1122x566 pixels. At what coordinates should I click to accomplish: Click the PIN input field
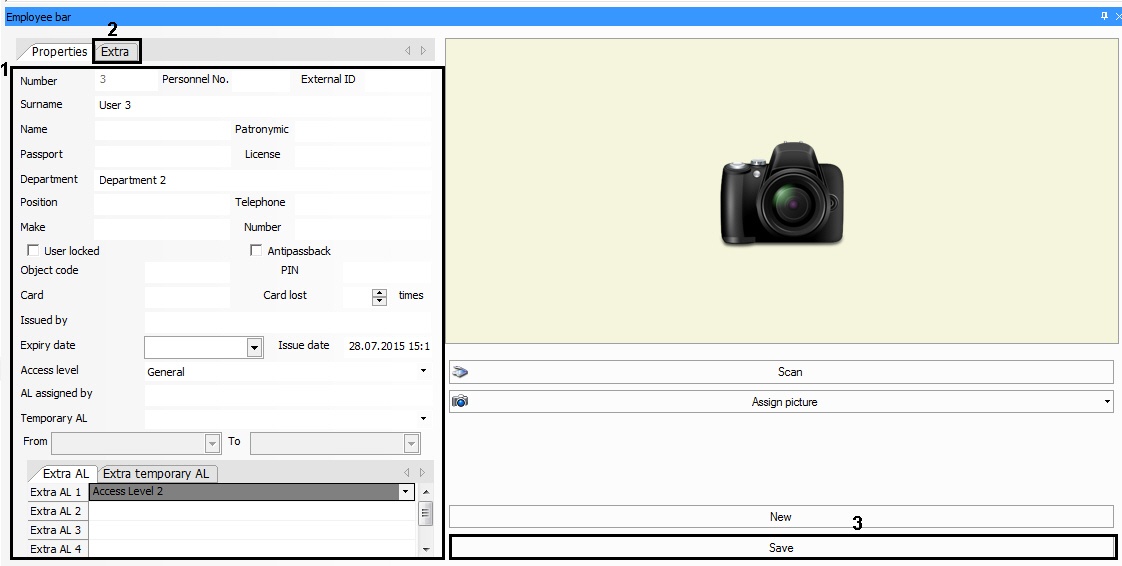(x=386, y=271)
